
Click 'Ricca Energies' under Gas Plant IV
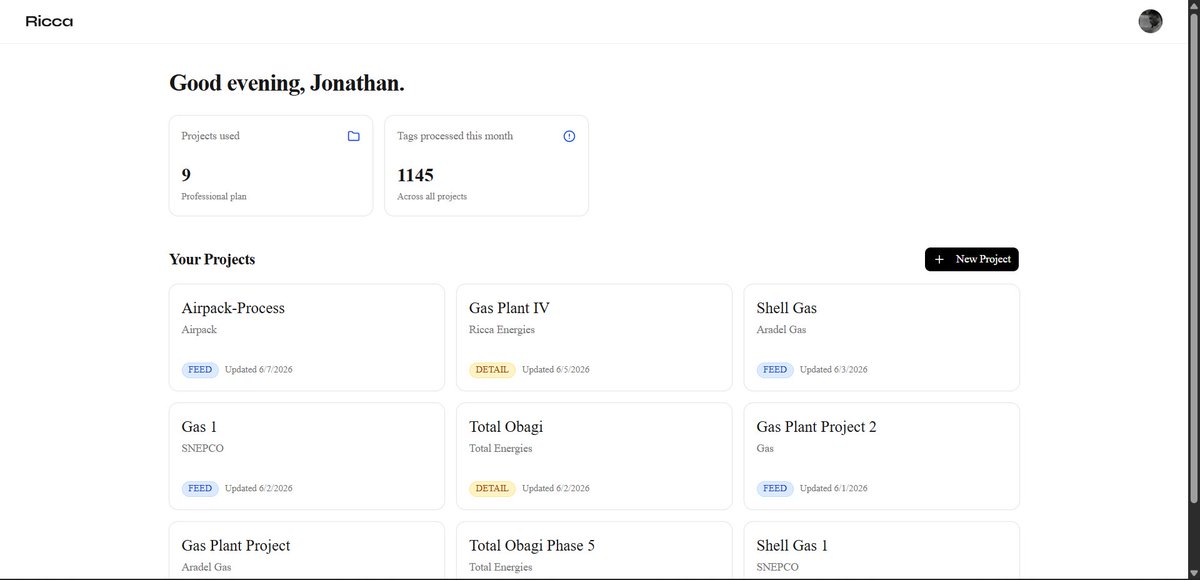[x=502, y=330]
